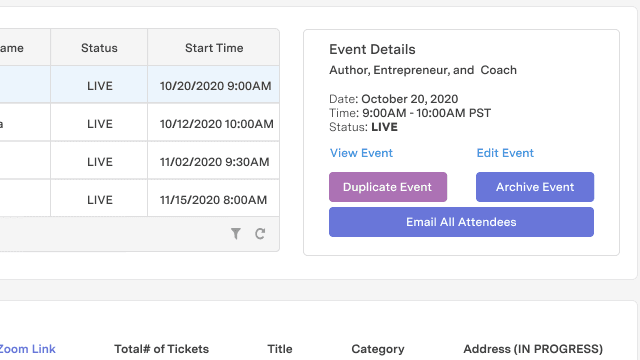This screenshot has height=360, width=640.
Task: Select the 11/02/2020 9:30AM cell
Action: [214, 161]
